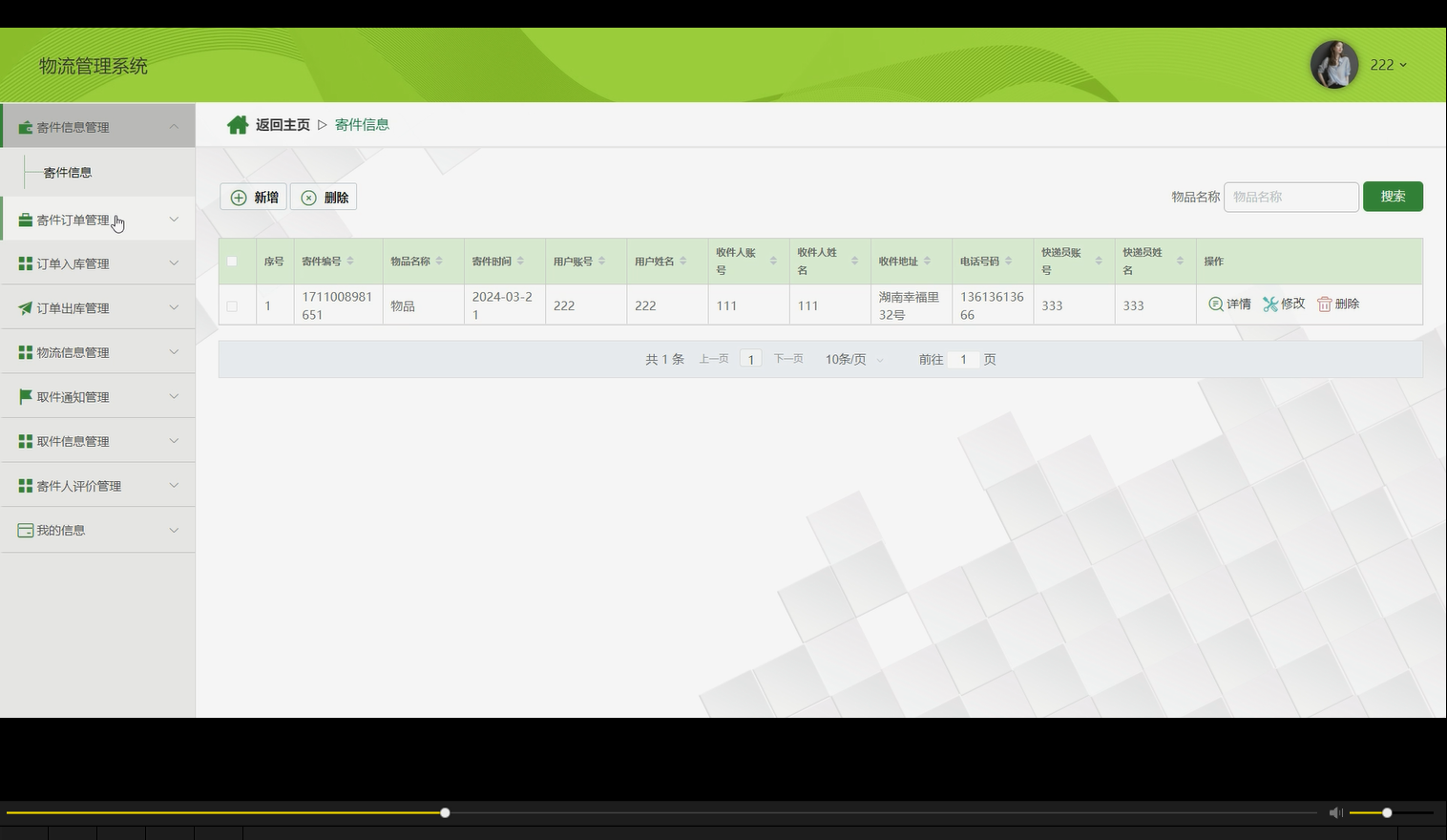
Task: Sort by 用户姓名 column arrows
Action: pyautogui.click(x=683, y=261)
